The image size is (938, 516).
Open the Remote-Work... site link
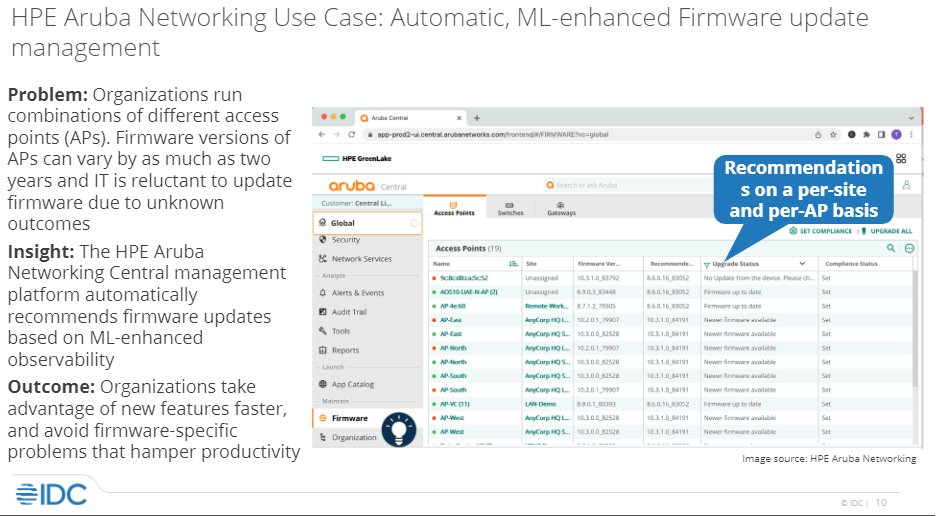pyautogui.click(x=546, y=306)
